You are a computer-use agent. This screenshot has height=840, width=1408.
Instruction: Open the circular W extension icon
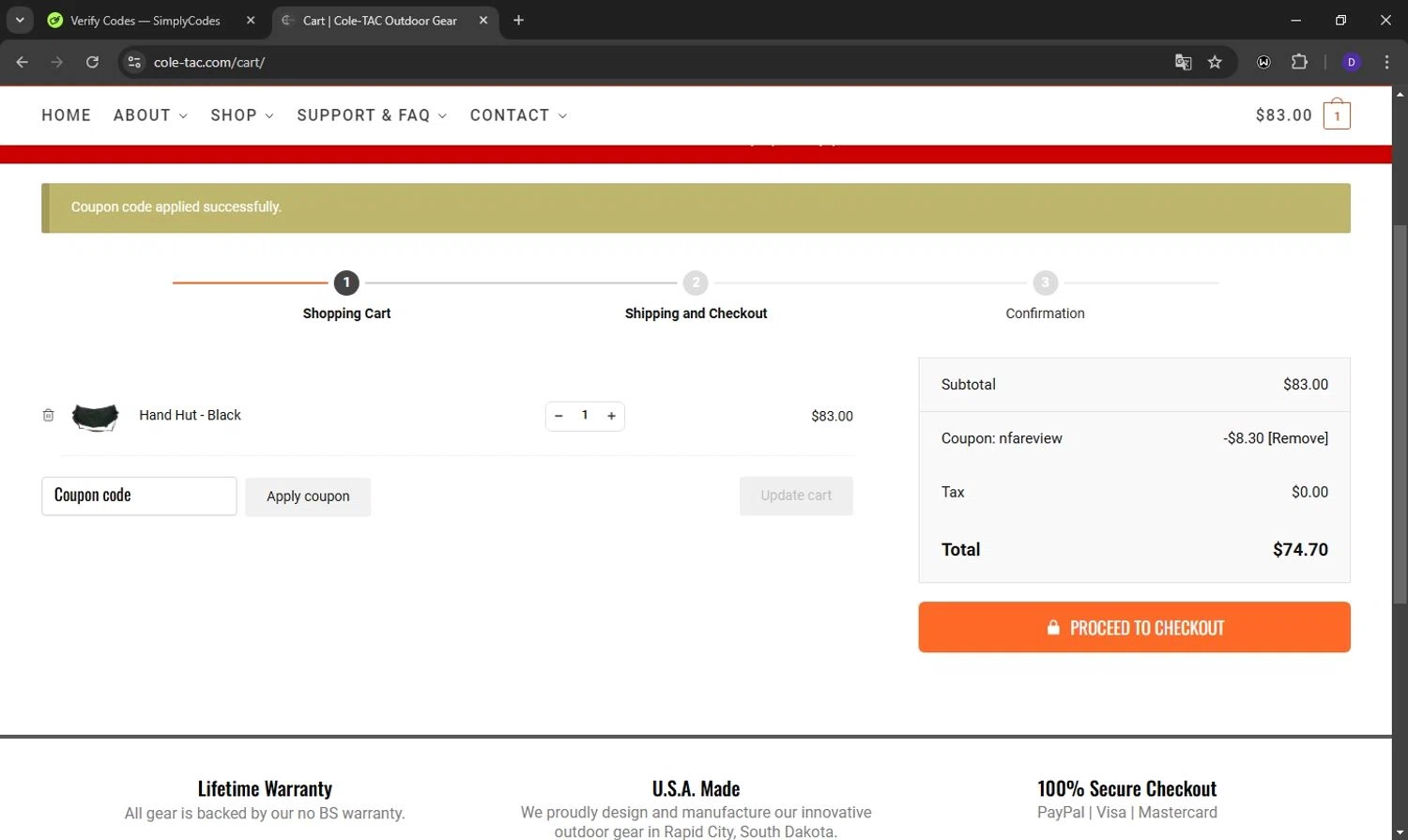tap(1263, 62)
